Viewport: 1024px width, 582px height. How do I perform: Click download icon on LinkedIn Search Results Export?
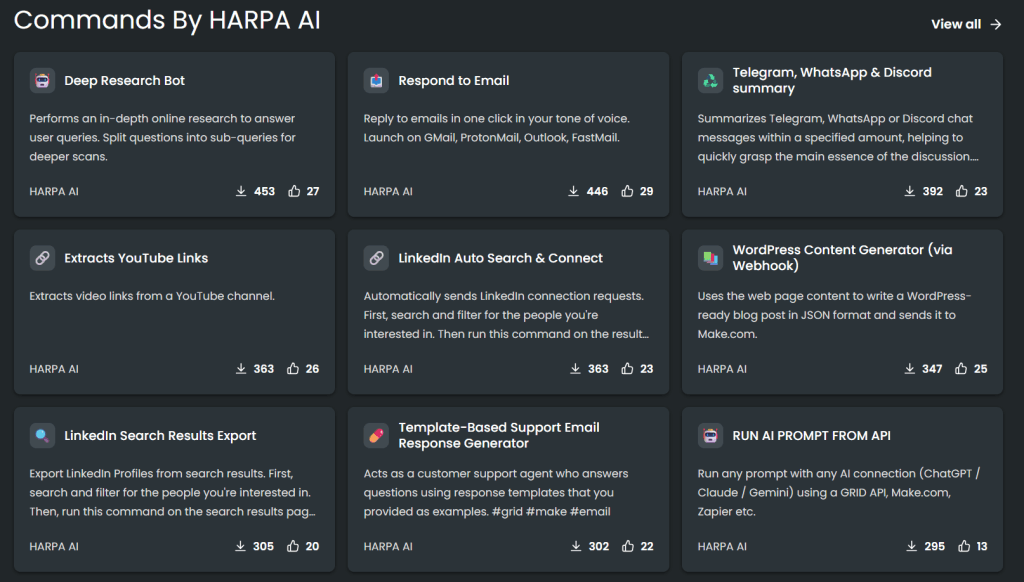[240, 546]
